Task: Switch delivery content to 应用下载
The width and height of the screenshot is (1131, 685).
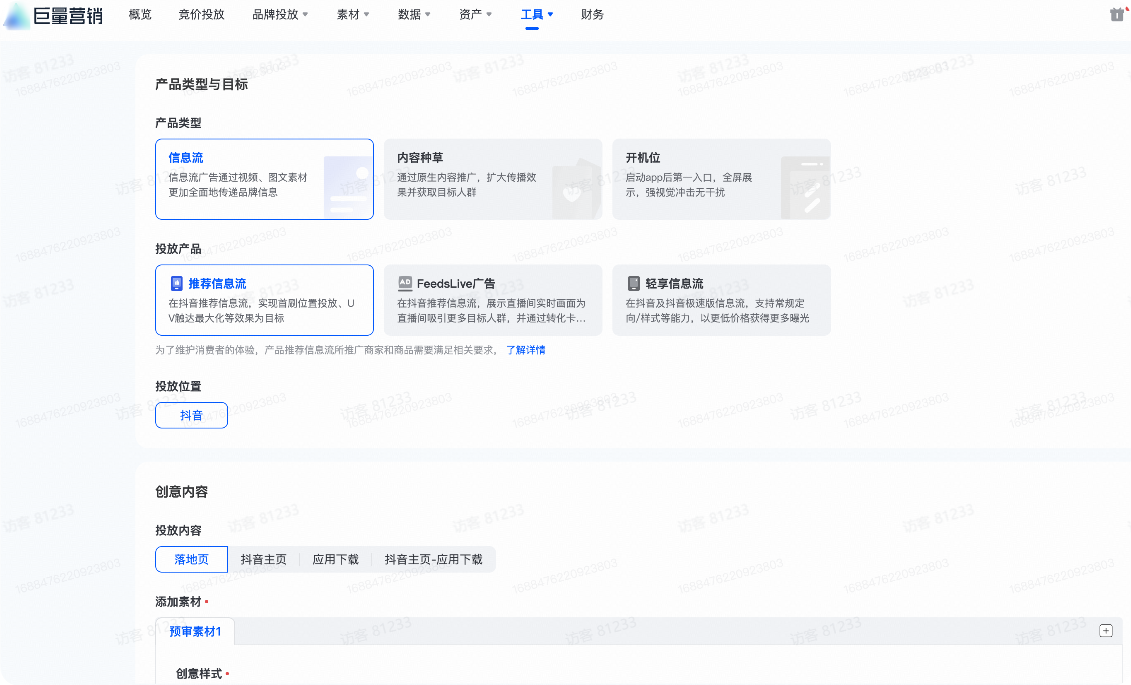Action: coord(335,560)
